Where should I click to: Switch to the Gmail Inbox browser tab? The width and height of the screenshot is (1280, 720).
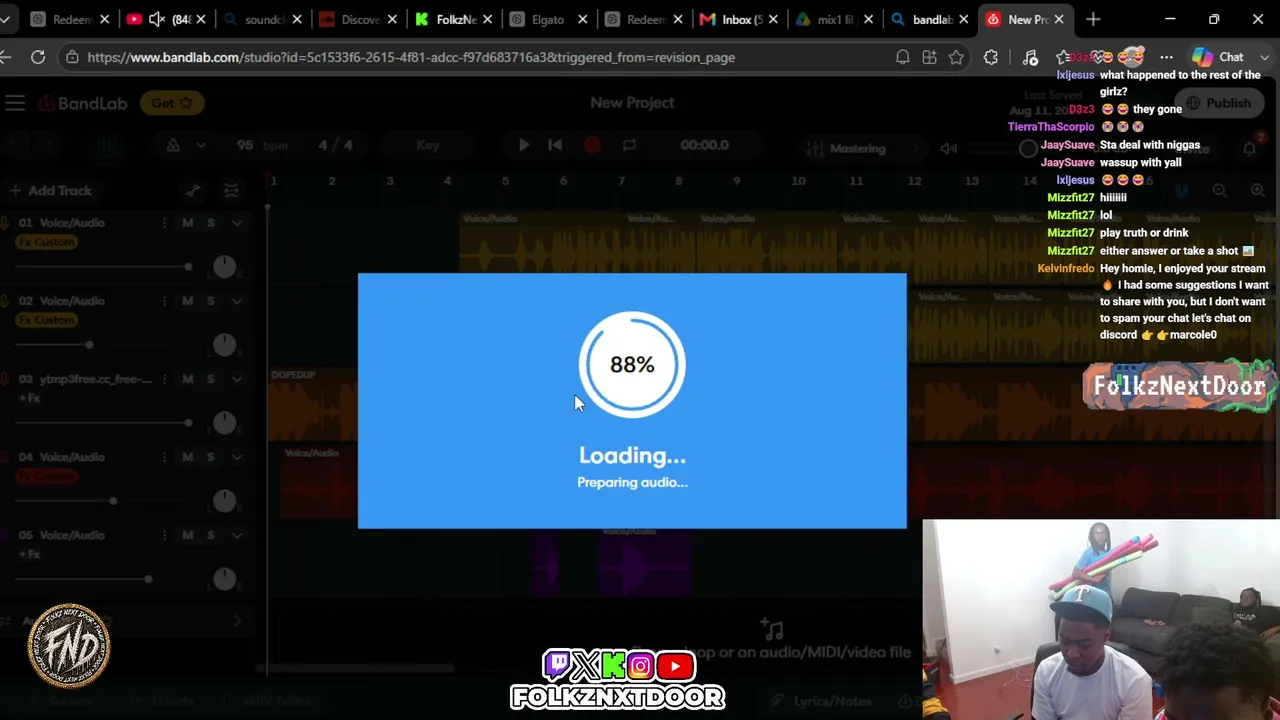coord(740,19)
